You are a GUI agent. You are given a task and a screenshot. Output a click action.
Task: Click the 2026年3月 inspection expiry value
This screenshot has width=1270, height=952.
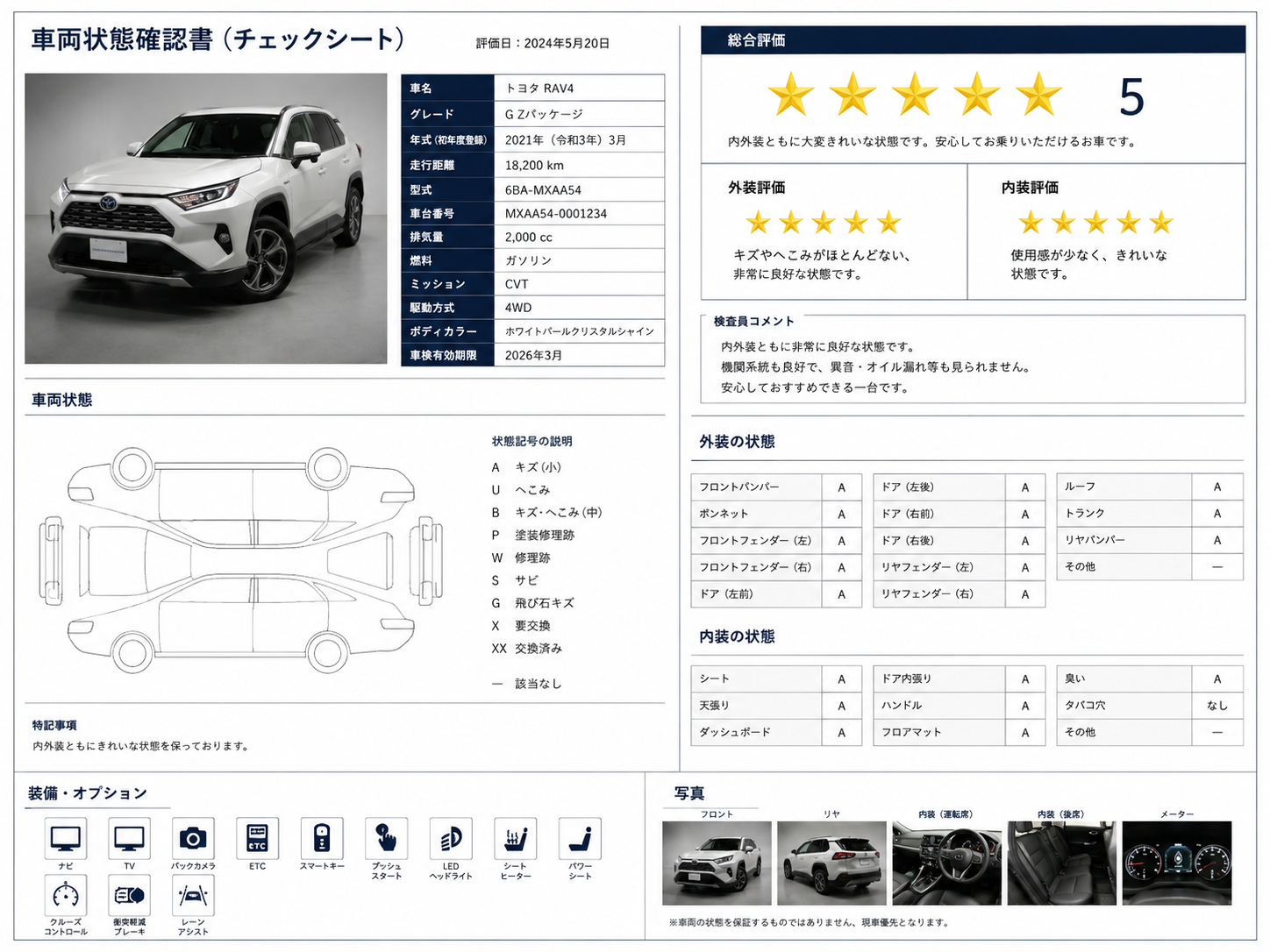coord(533,355)
